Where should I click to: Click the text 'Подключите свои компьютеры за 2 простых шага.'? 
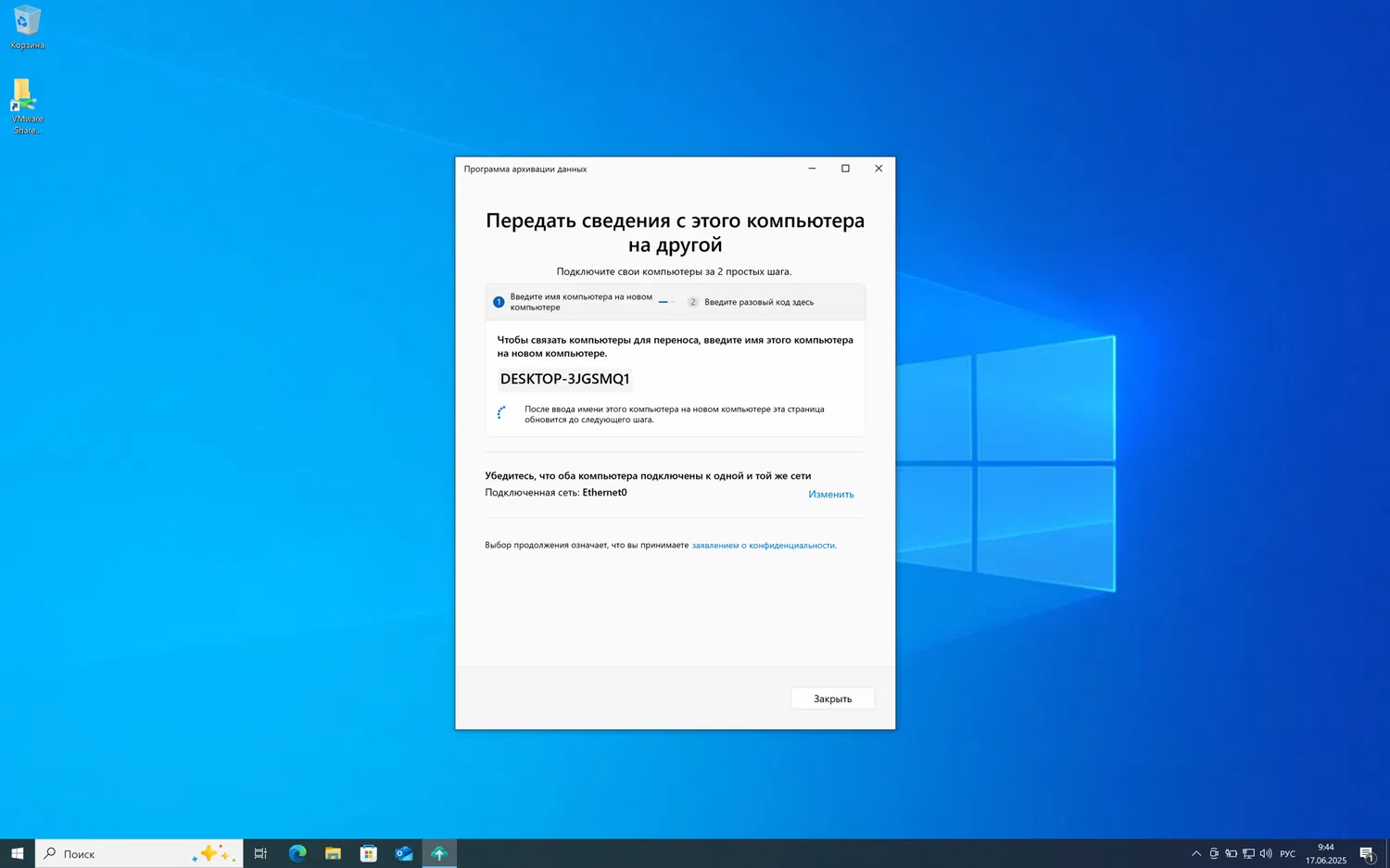(675, 271)
